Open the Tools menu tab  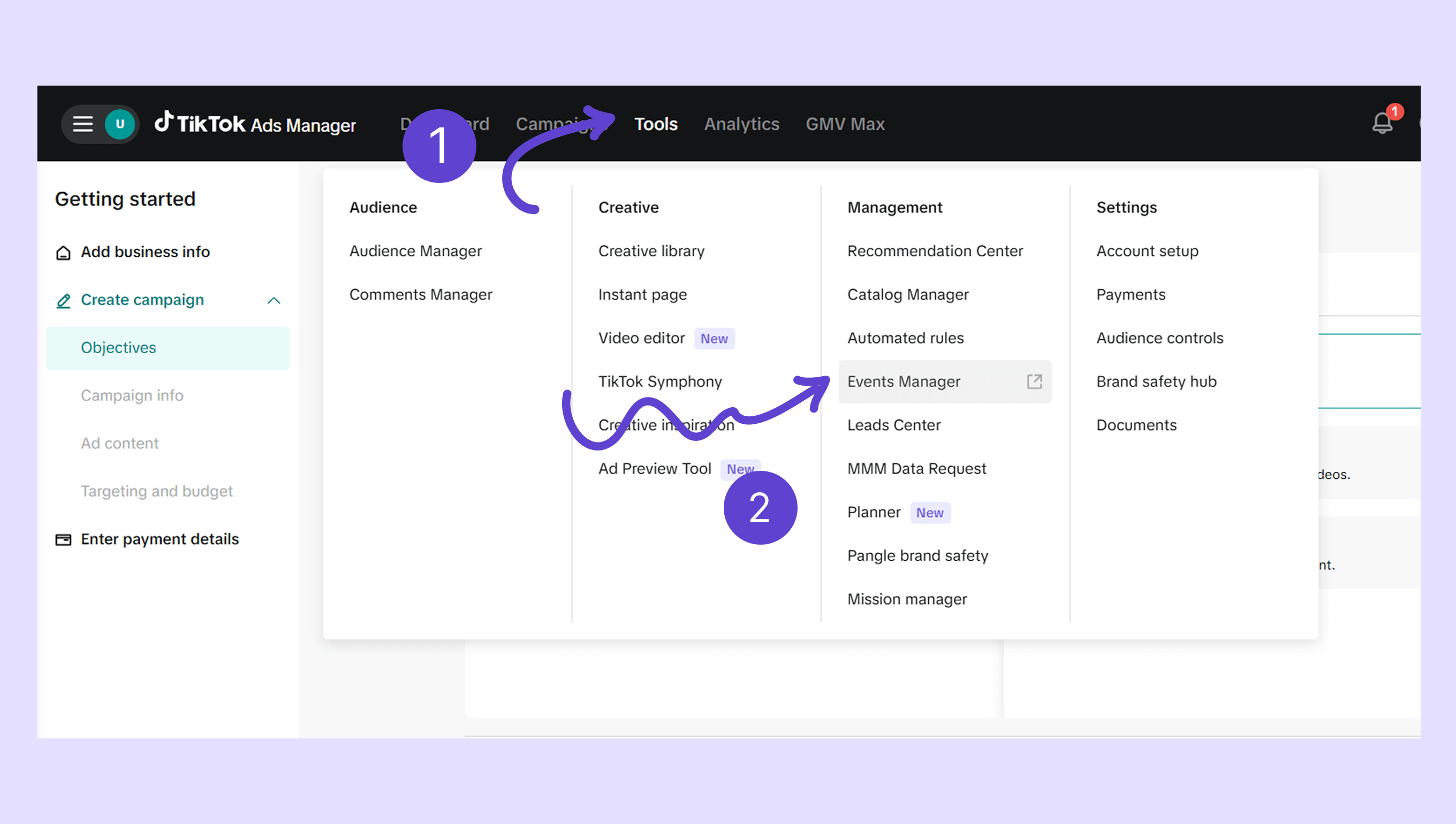point(656,124)
